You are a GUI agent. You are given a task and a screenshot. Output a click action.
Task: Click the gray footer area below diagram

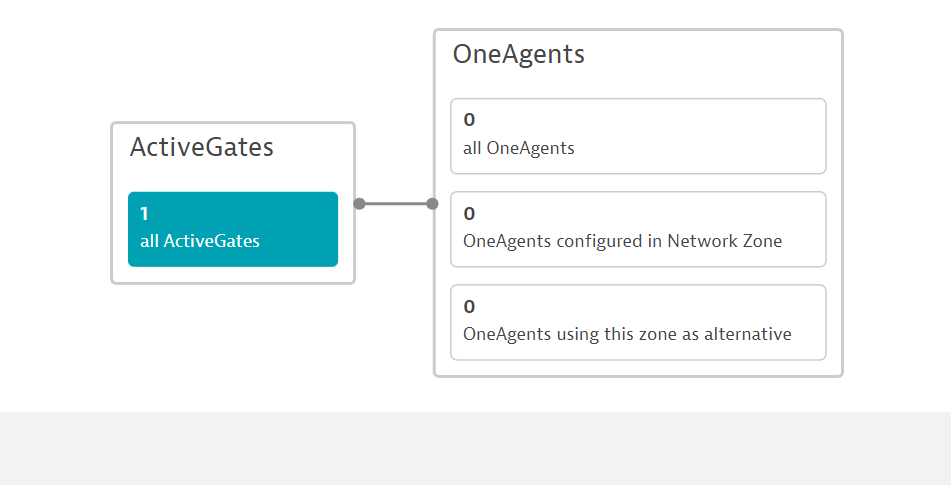475,448
